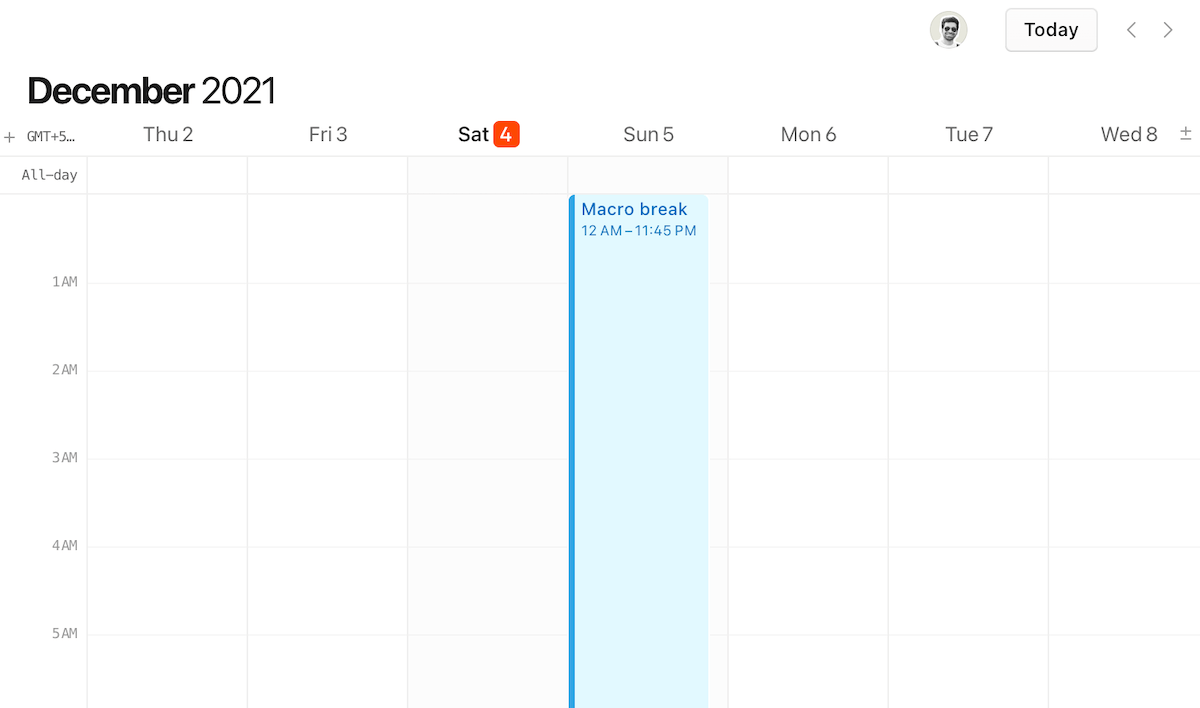Go to previous week with left chevron
The image size is (1200, 708).
(x=1131, y=30)
